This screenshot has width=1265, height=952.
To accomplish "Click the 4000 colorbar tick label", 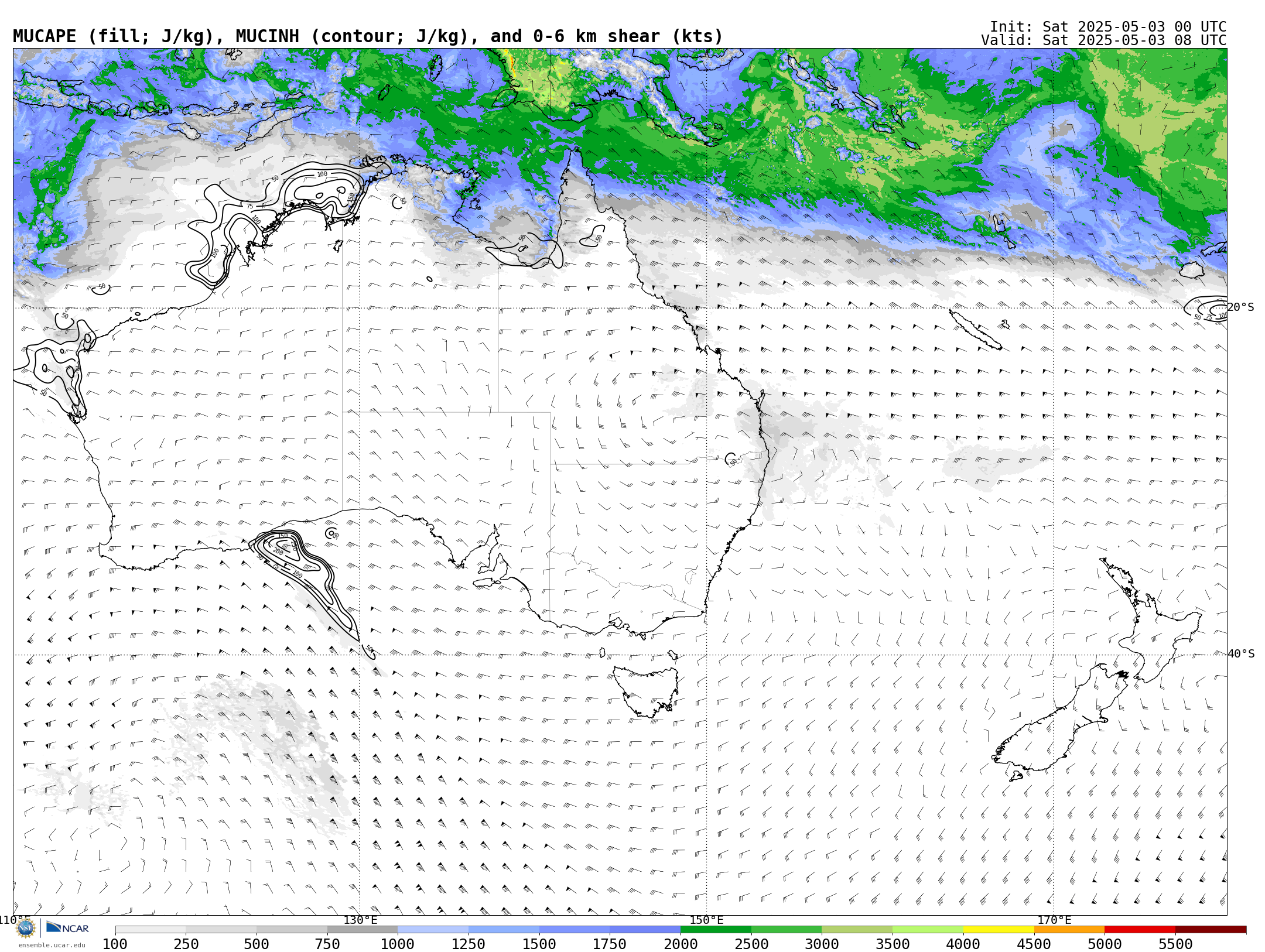I will [963, 944].
